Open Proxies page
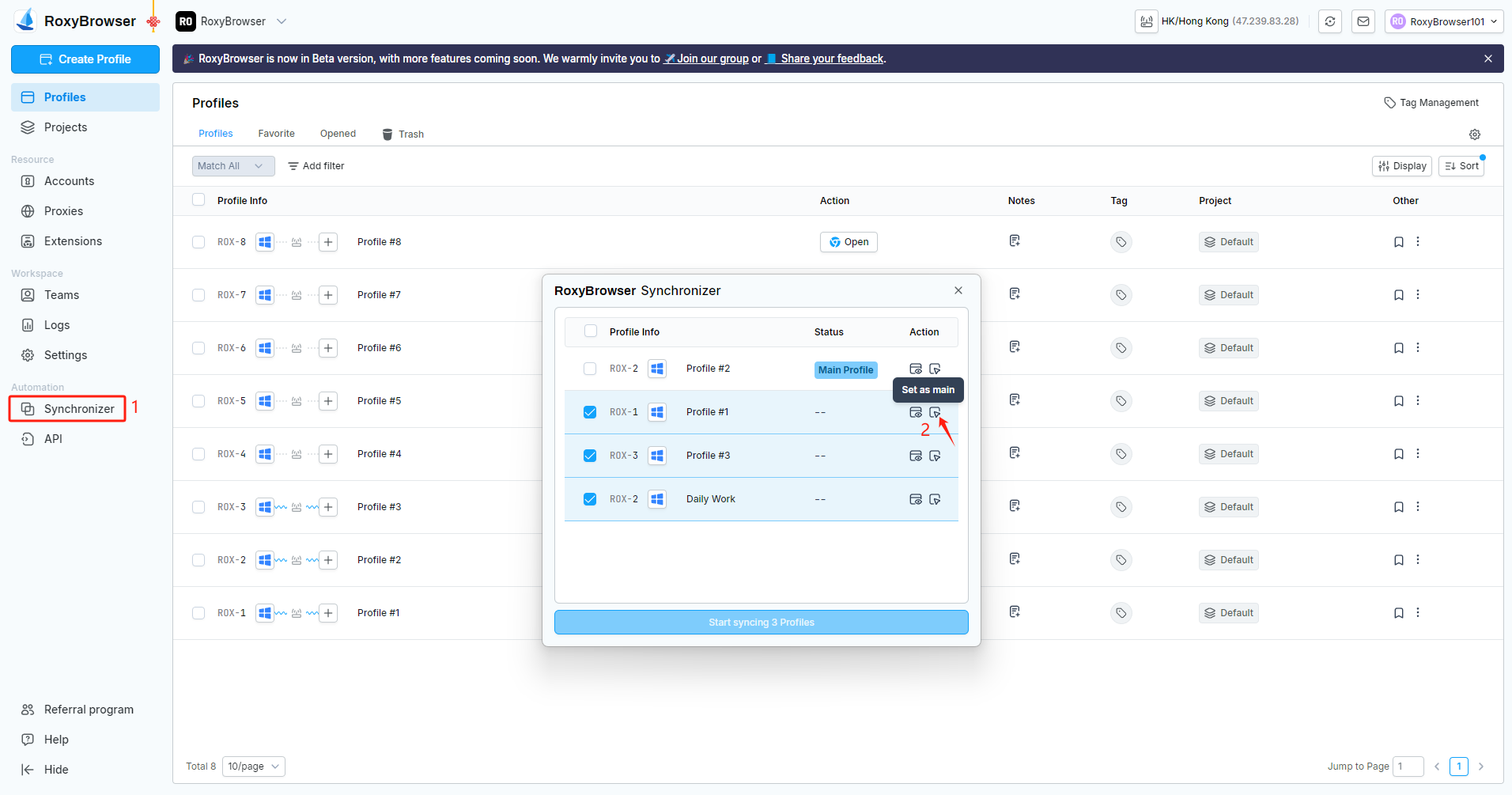The width and height of the screenshot is (1512, 795). click(x=85, y=211)
